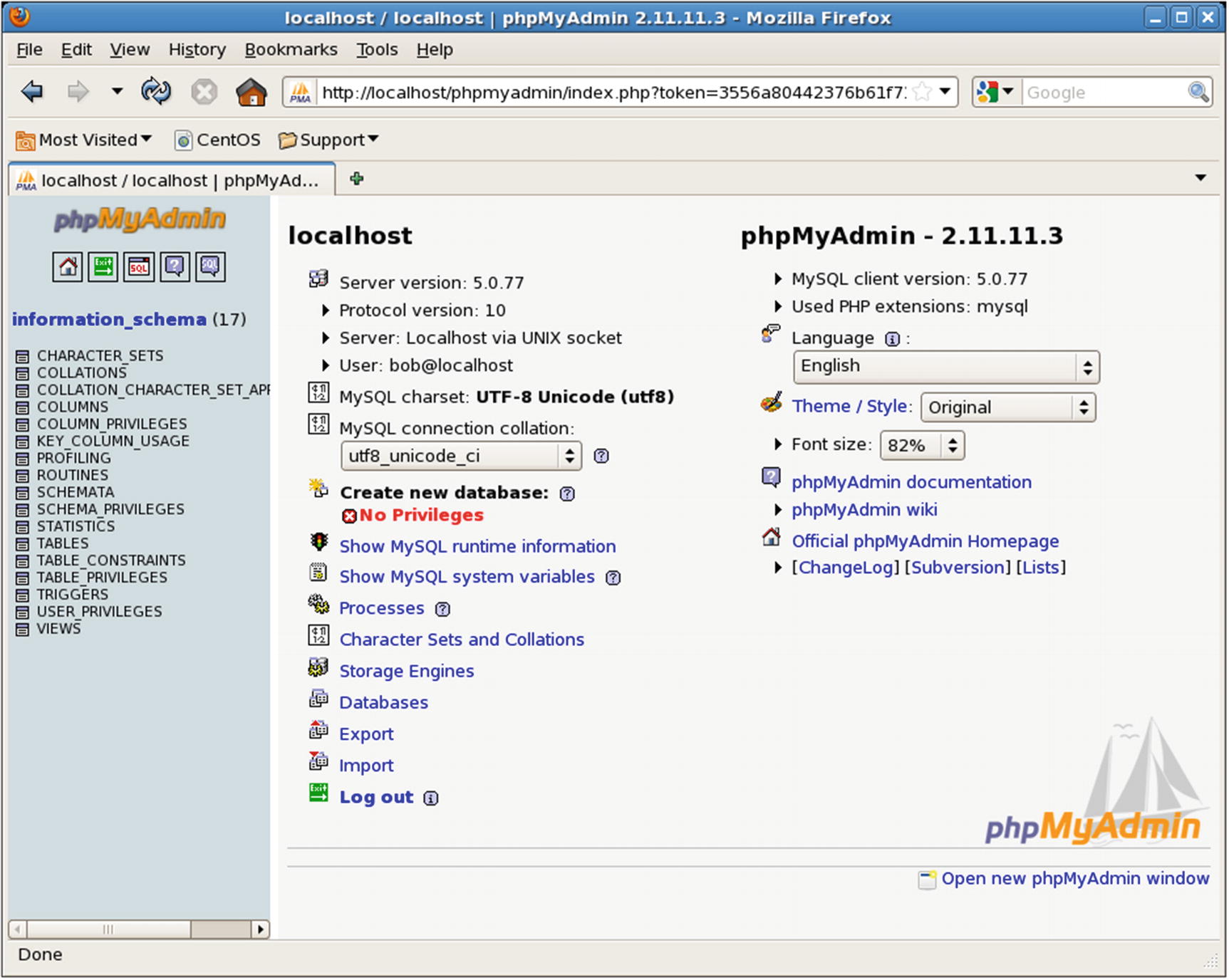Viewport: 1229px width, 980px height.
Task: Open Show MySQL runtime information link
Action: coord(477,547)
